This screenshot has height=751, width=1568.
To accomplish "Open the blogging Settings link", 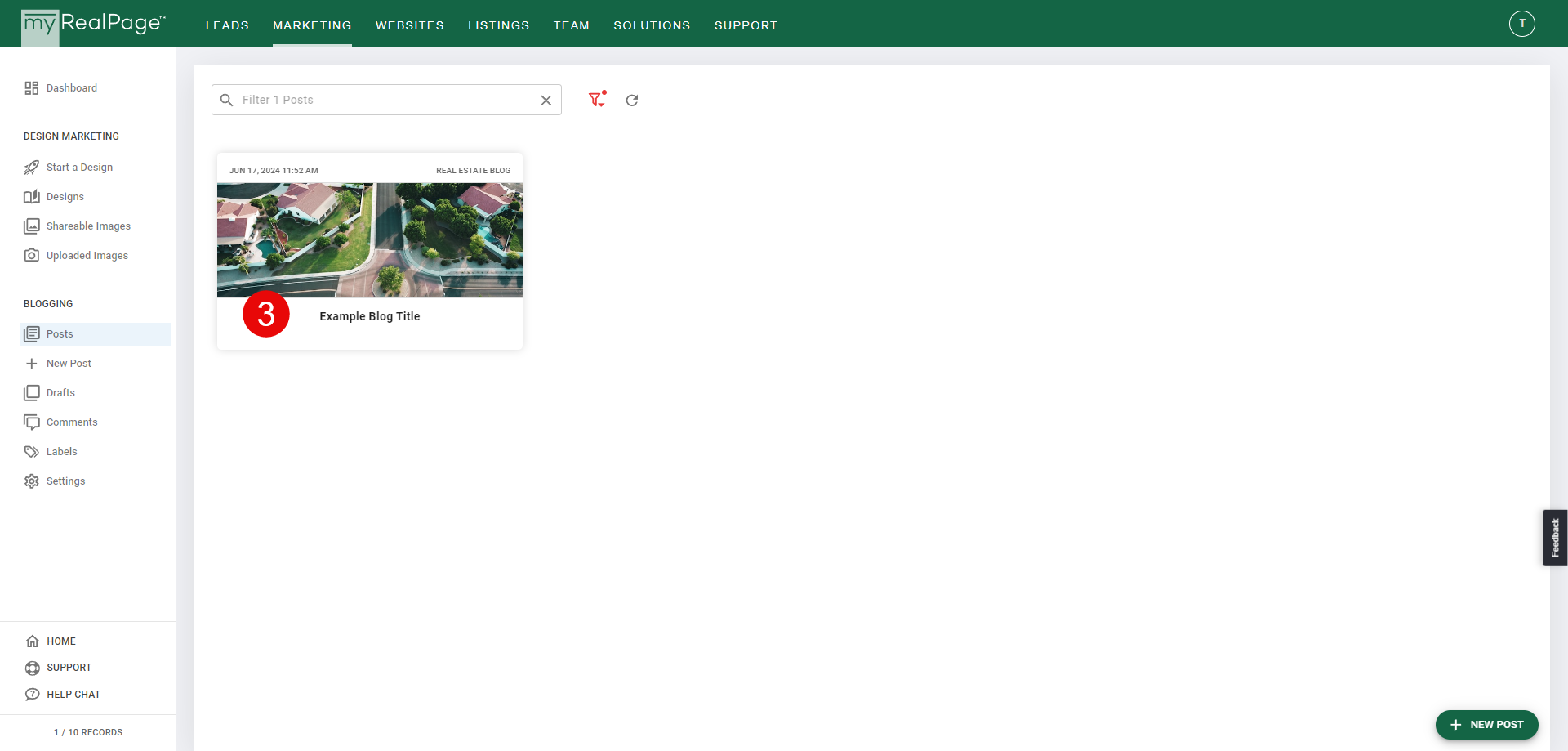I will (x=66, y=481).
